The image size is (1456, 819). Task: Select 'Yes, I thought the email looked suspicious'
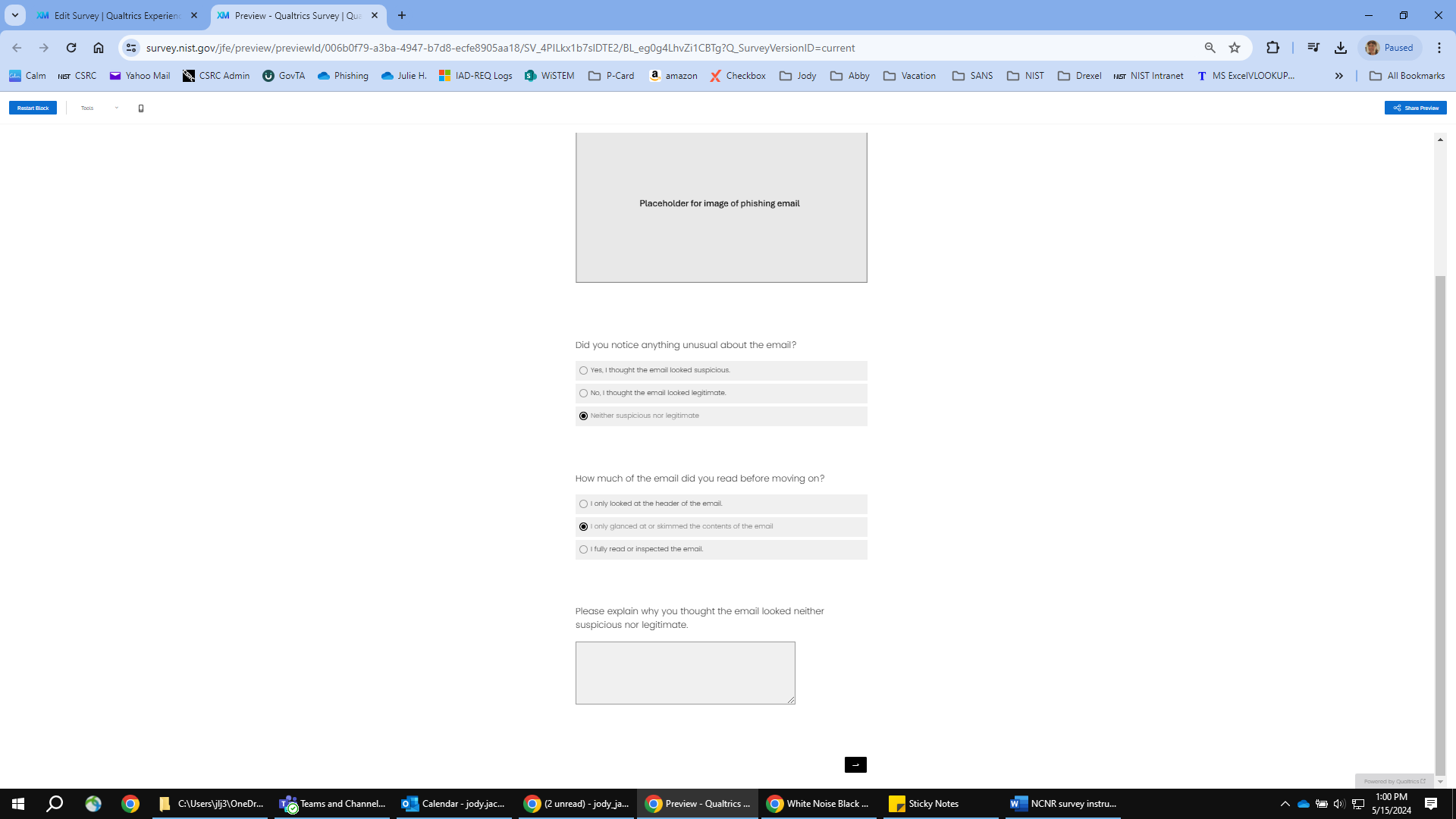[x=583, y=371]
